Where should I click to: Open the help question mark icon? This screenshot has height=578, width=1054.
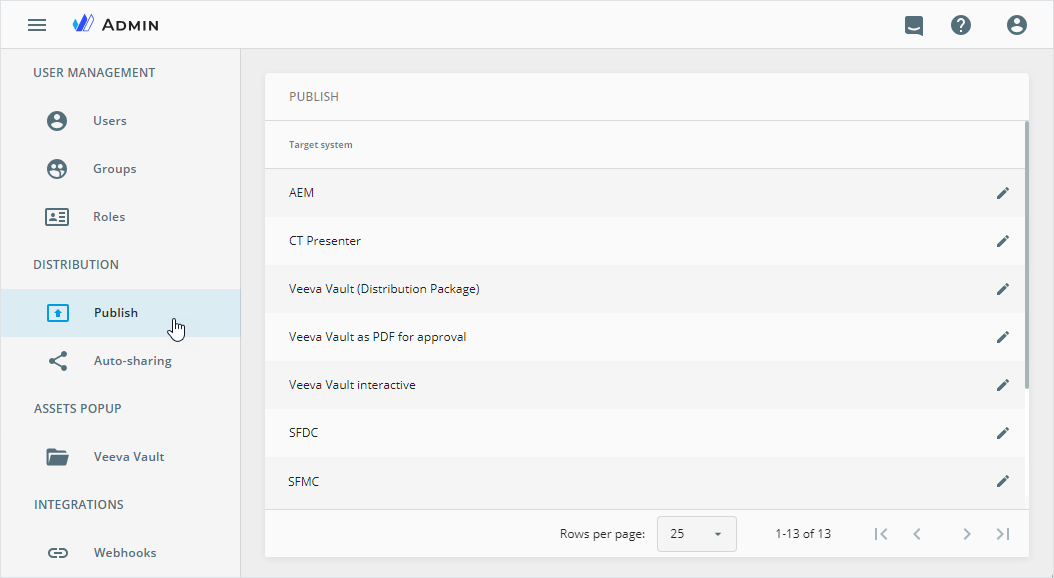(x=961, y=25)
